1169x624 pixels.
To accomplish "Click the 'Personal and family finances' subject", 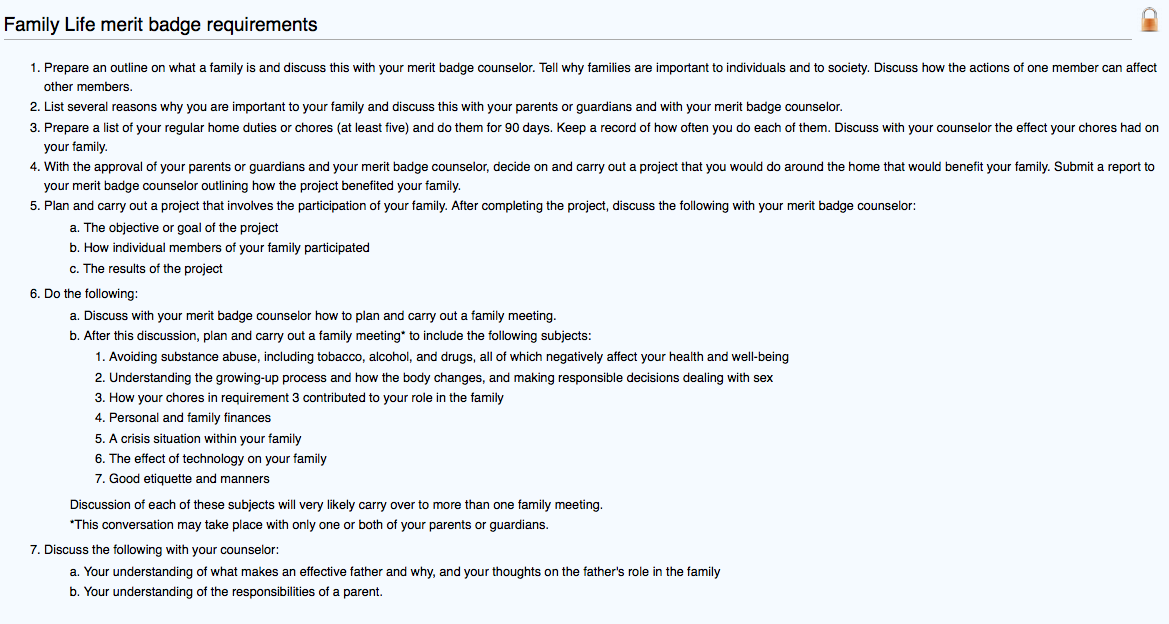I will tap(190, 418).
